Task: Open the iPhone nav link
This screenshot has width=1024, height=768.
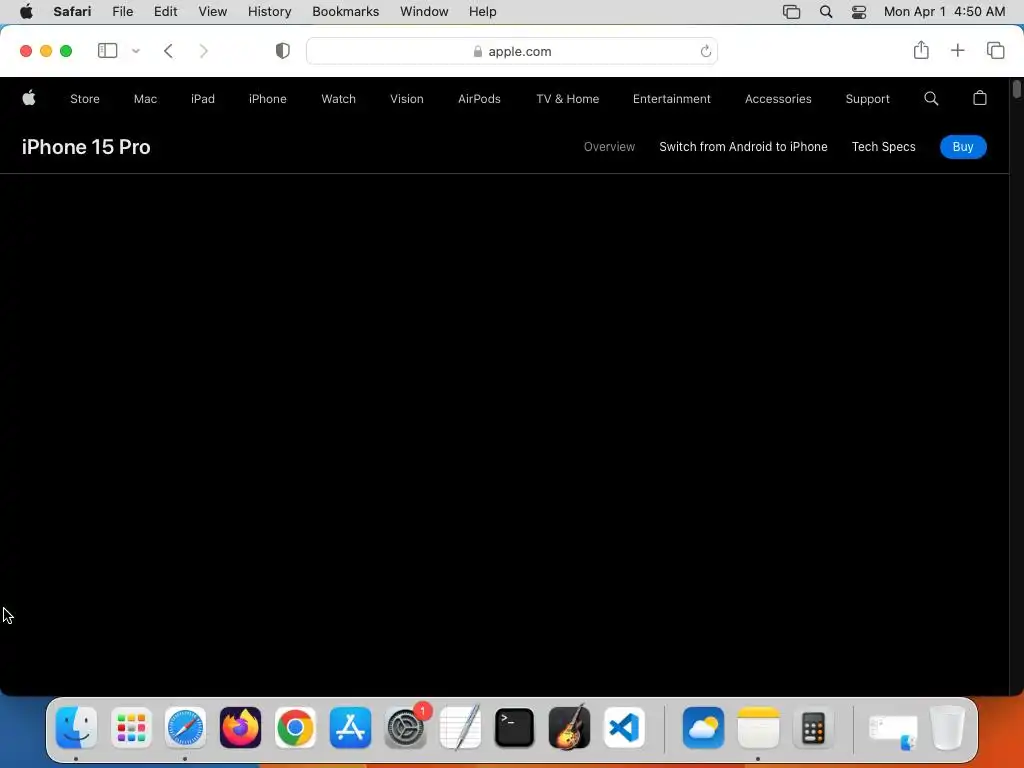Action: coord(268,99)
